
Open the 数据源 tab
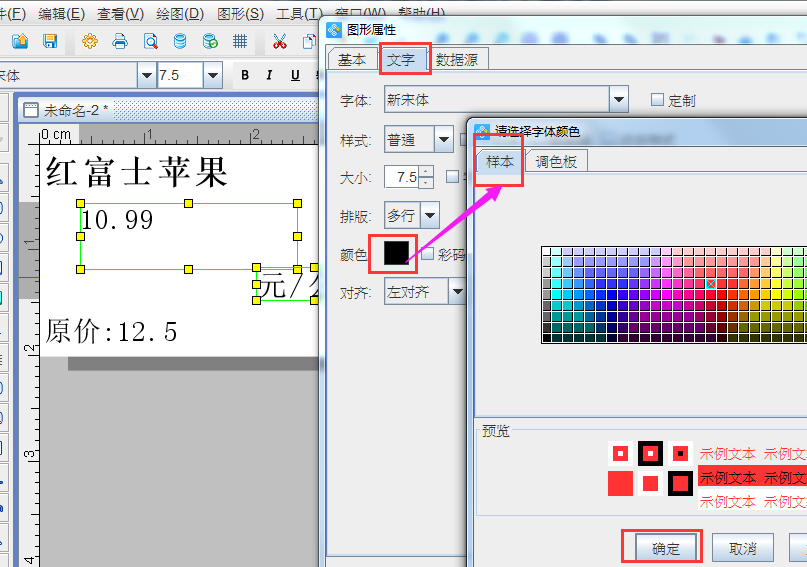click(457, 60)
